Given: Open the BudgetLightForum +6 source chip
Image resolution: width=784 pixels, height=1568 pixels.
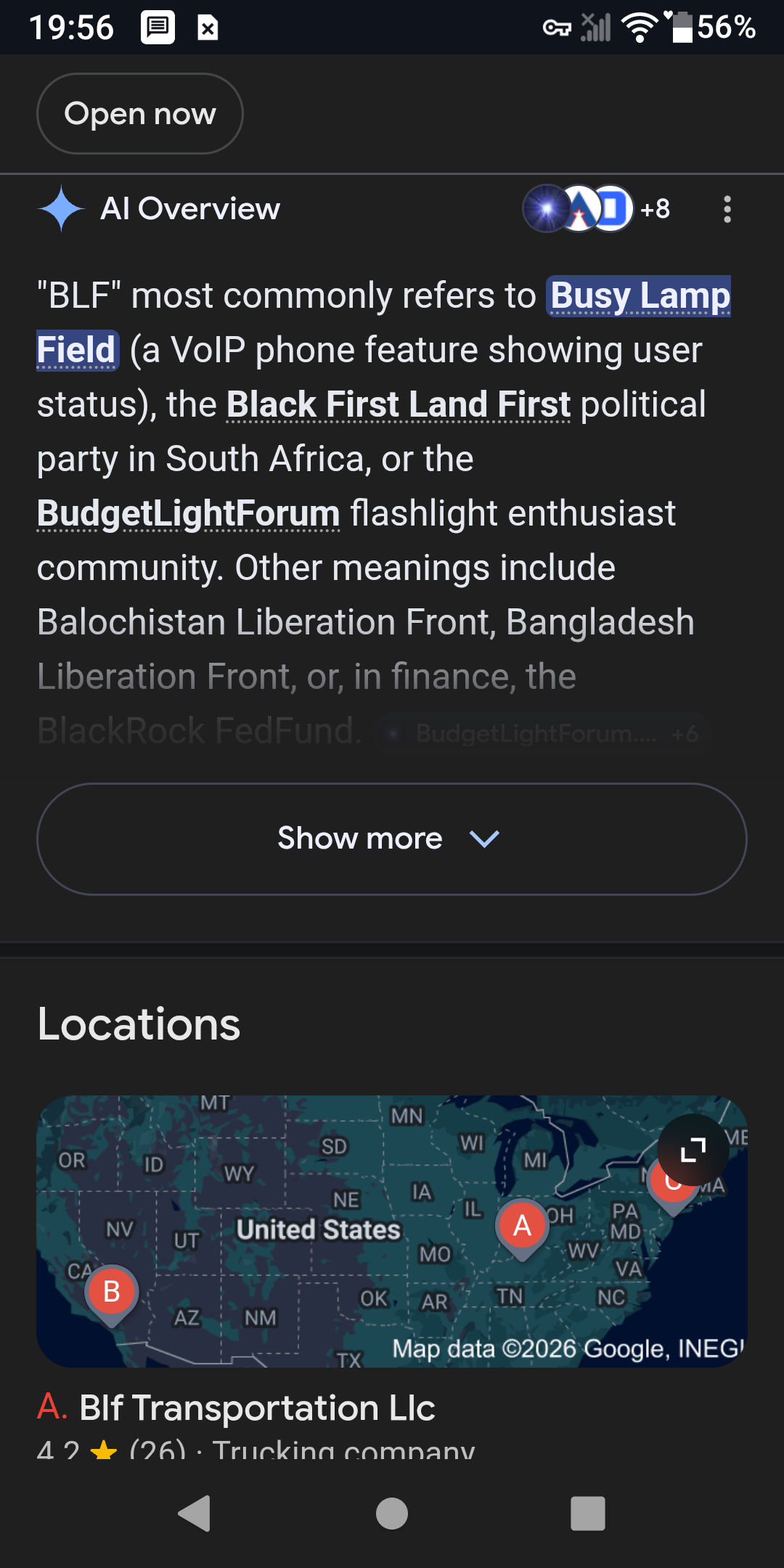Looking at the screenshot, I should click(x=542, y=733).
